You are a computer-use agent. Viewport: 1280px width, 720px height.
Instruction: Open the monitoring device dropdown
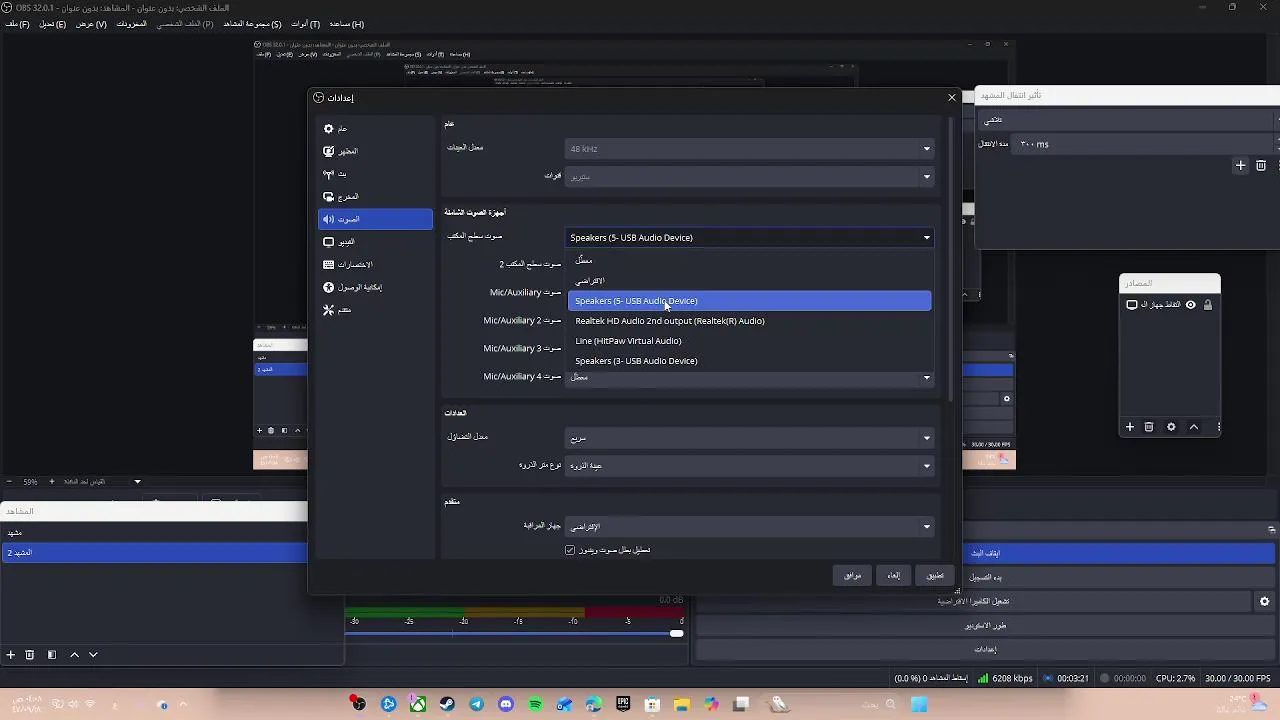749,527
